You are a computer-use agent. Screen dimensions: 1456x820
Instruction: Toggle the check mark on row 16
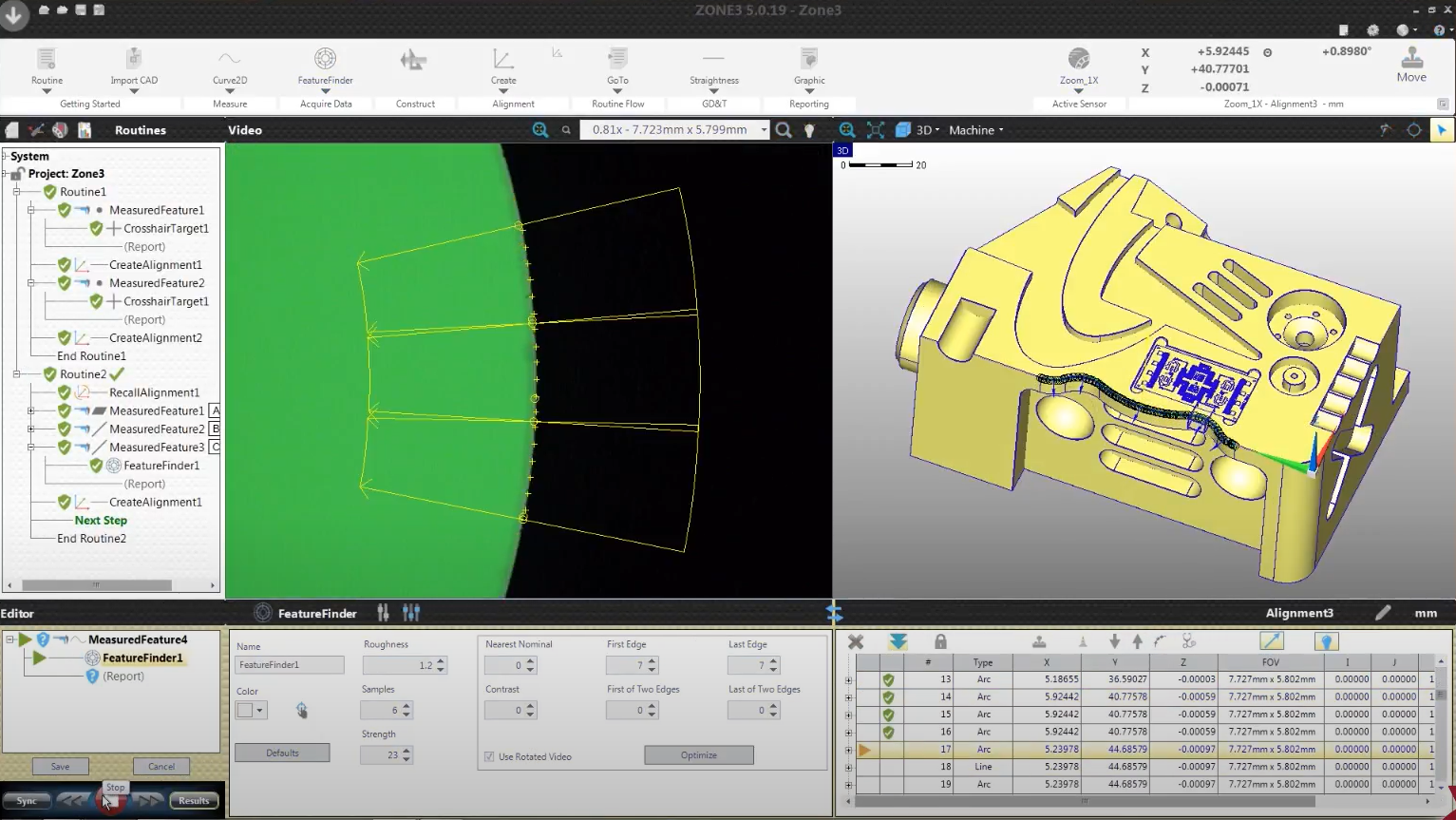pos(888,732)
